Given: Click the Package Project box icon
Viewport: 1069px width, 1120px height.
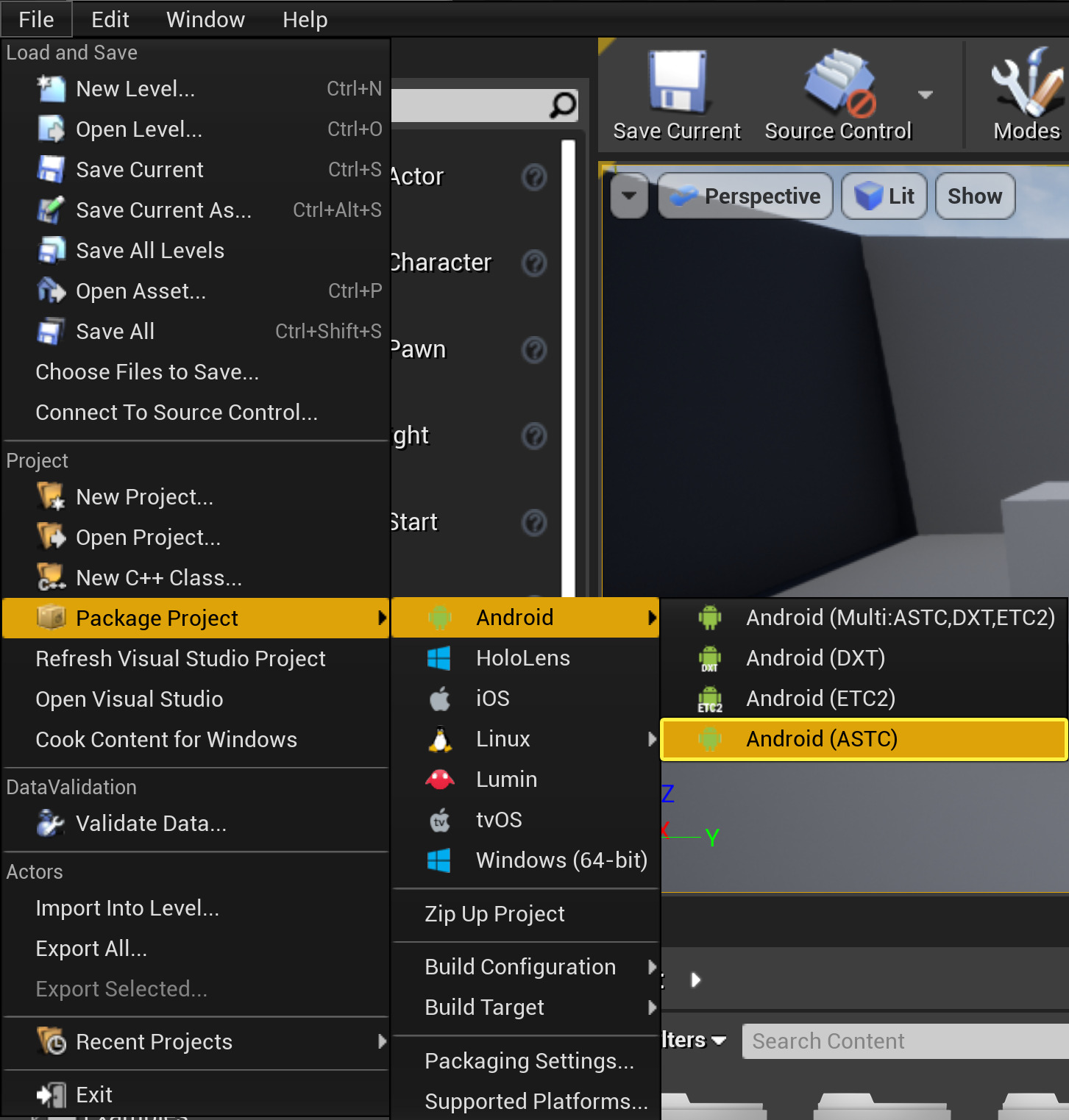Looking at the screenshot, I should [x=51, y=618].
